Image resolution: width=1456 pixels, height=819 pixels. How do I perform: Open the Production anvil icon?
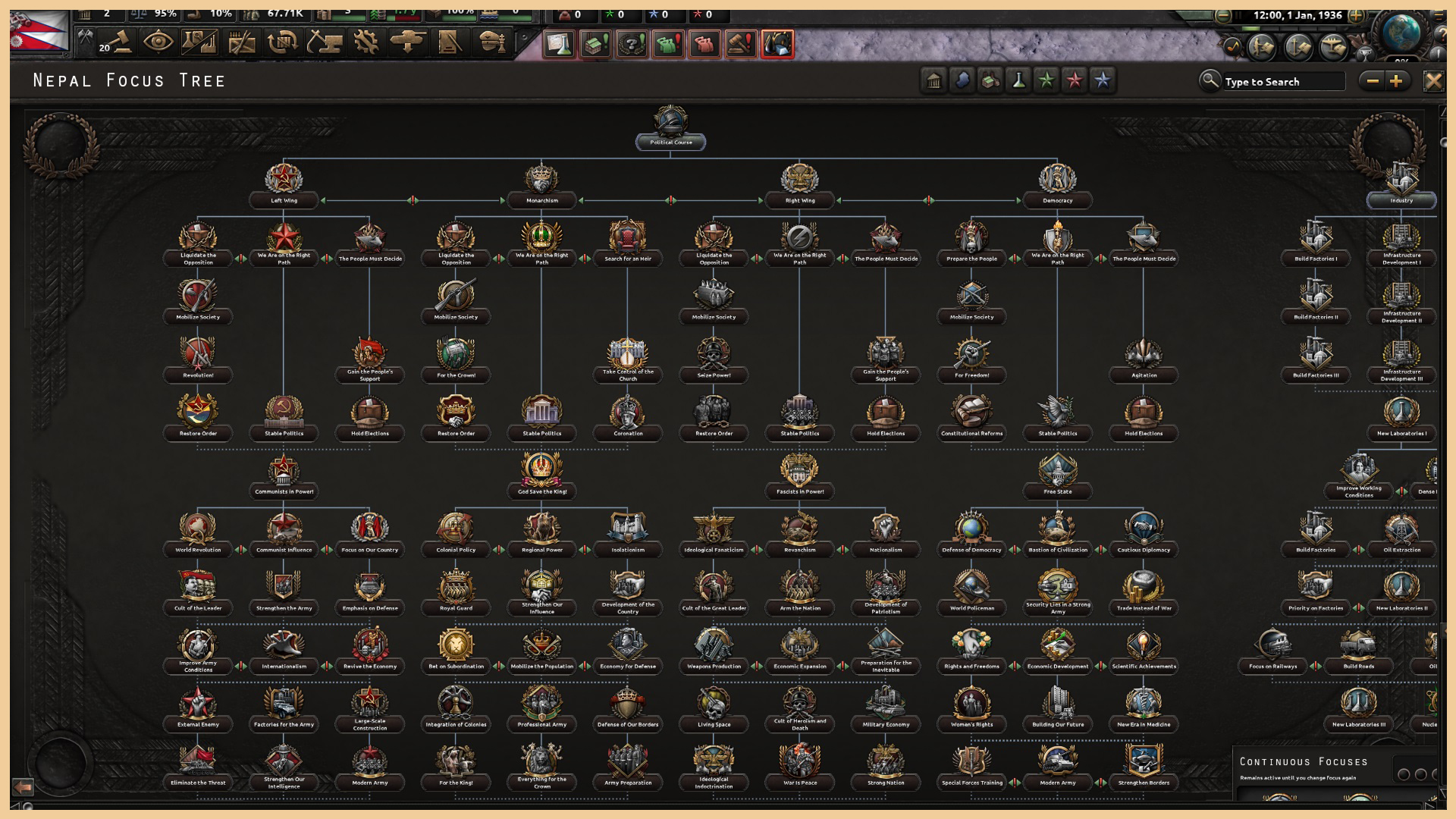[x=325, y=42]
